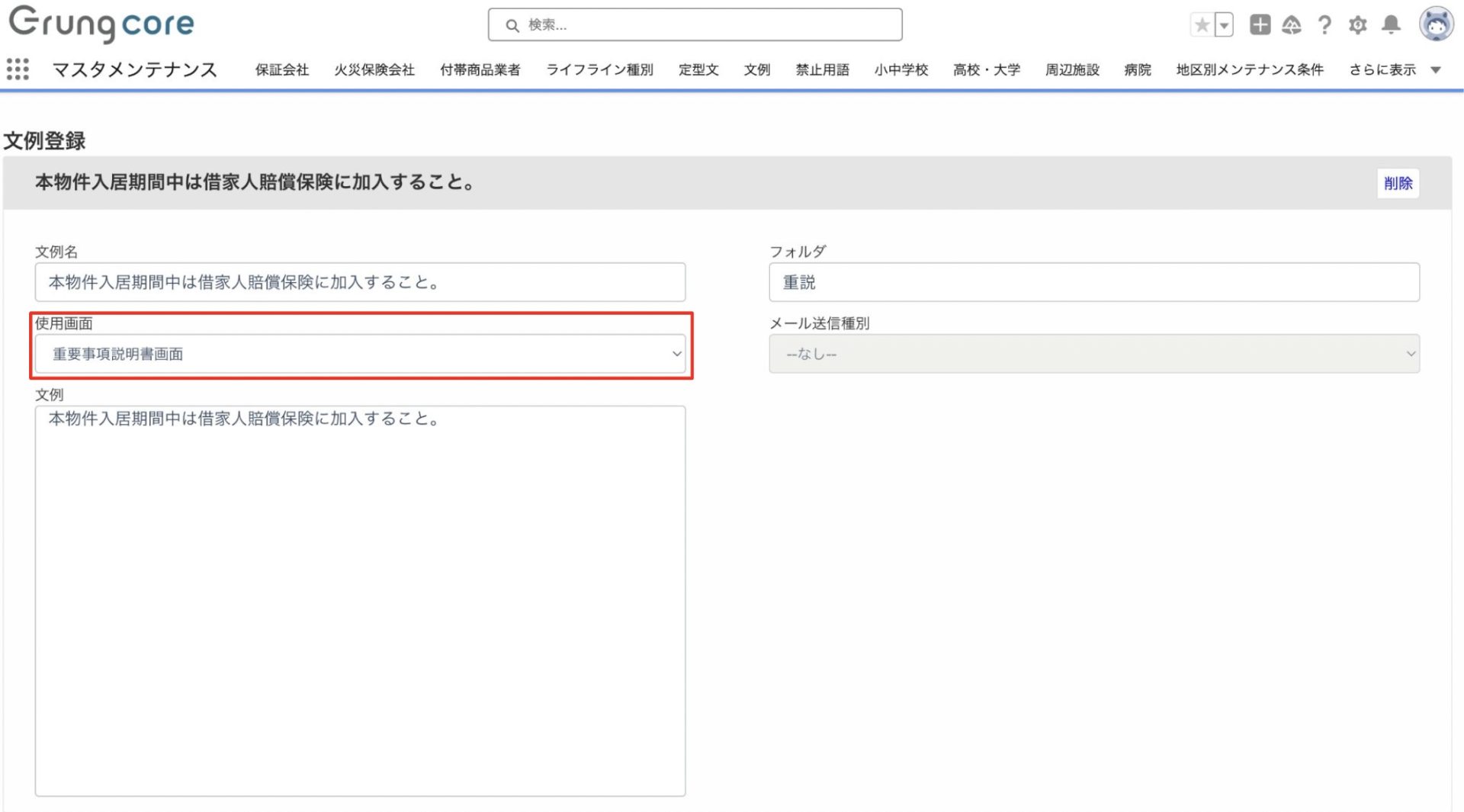Click the 削除 button
This screenshot has height=812, width=1464.
tap(1398, 183)
